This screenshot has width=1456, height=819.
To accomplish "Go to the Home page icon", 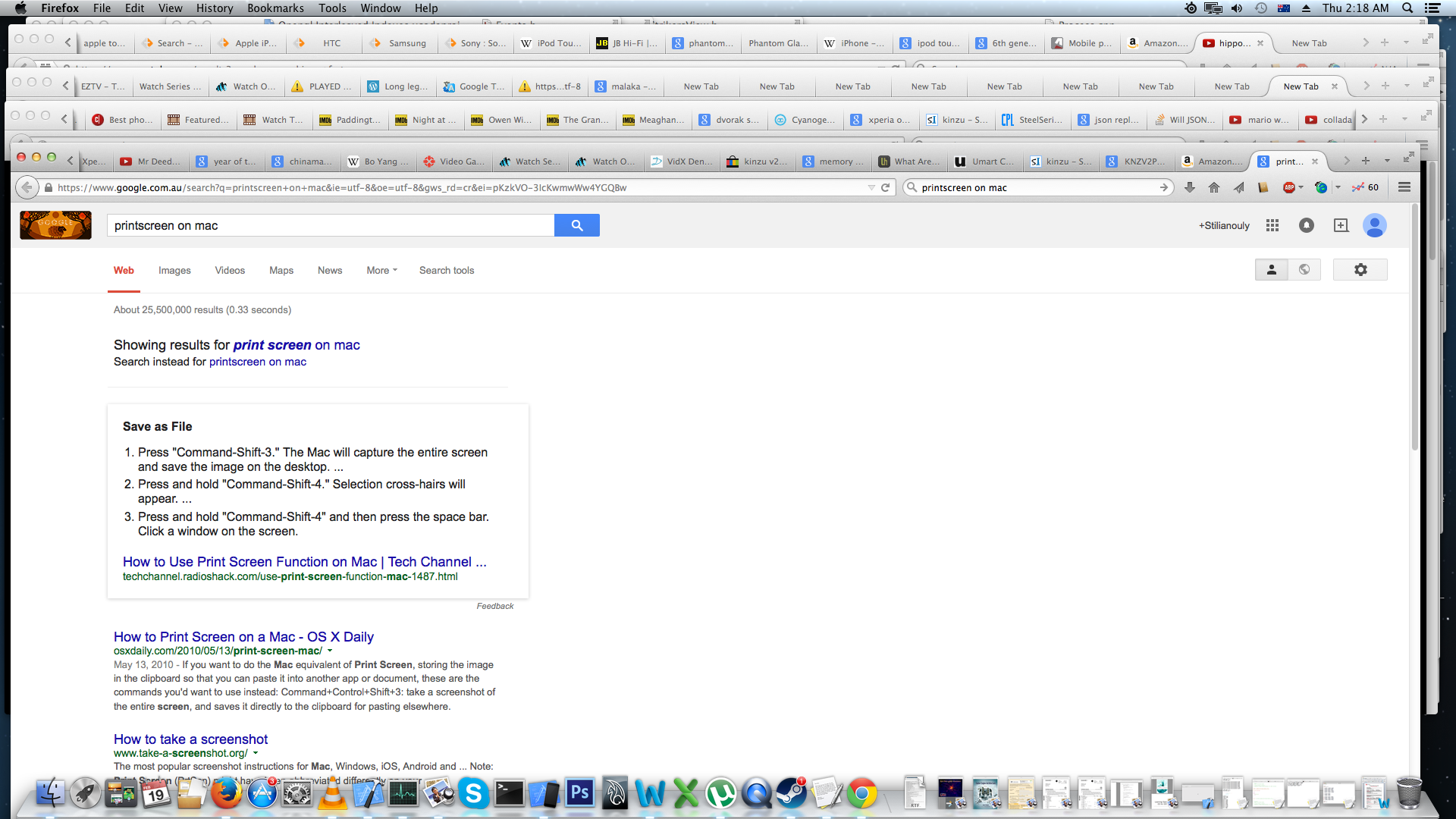I will [x=1214, y=187].
